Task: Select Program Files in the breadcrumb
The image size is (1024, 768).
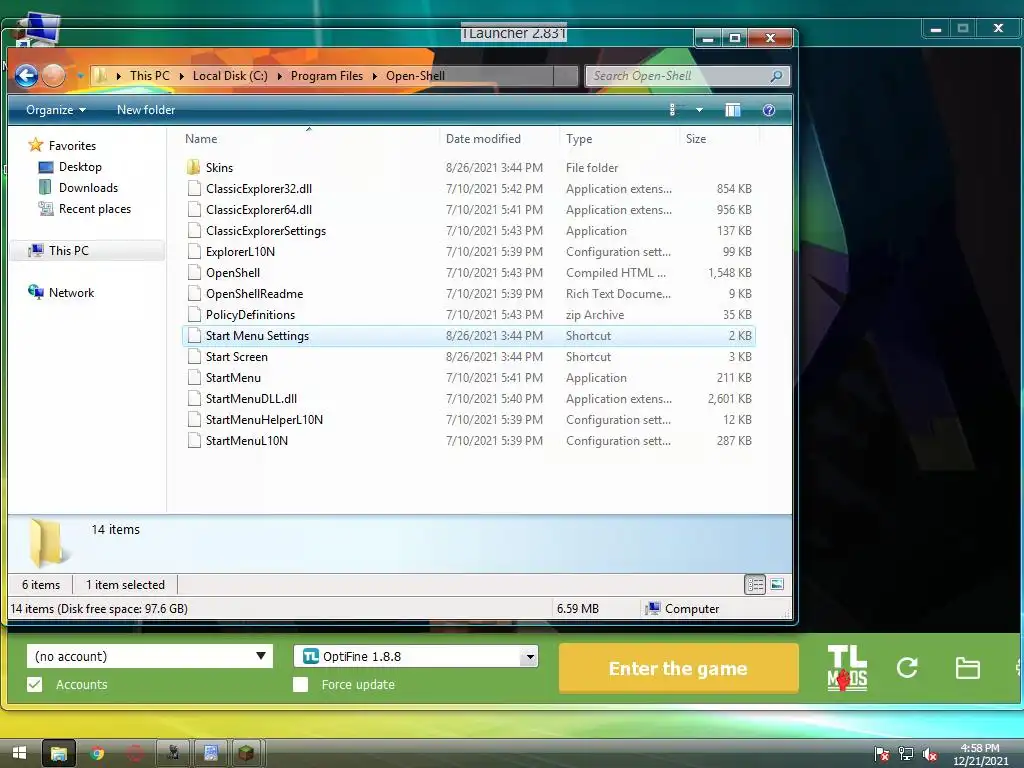Action: coord(327,76)
